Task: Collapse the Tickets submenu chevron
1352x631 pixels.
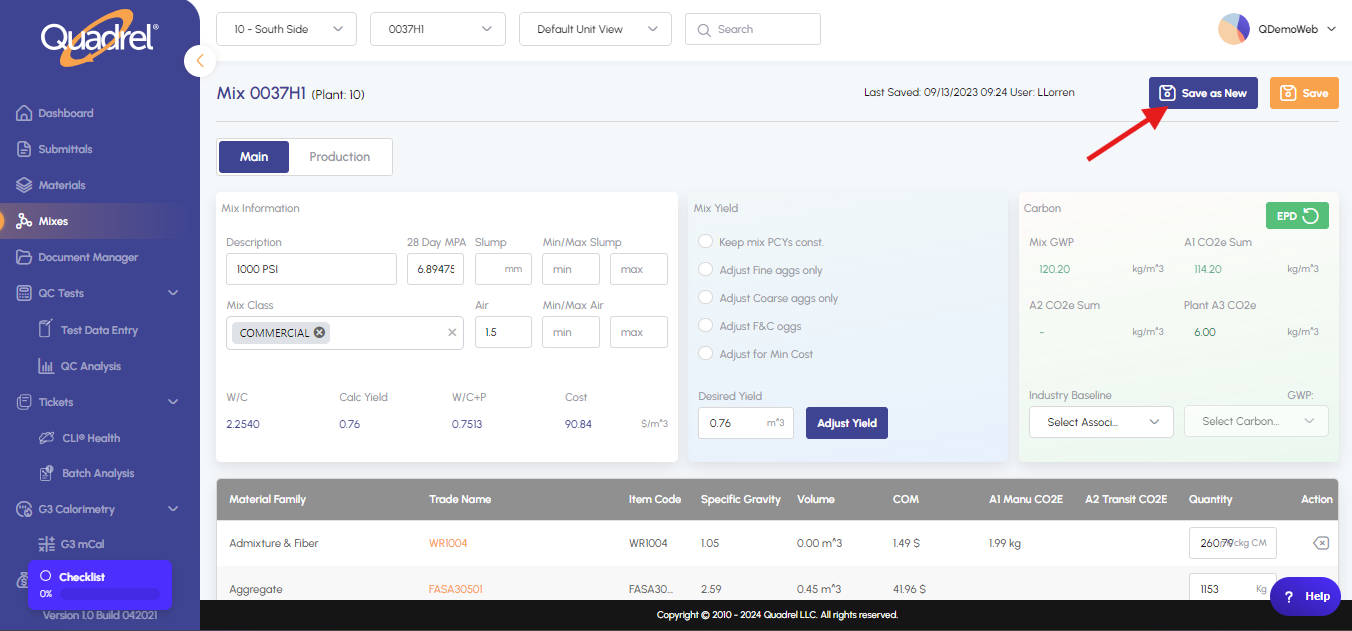Action: point(173,402)
